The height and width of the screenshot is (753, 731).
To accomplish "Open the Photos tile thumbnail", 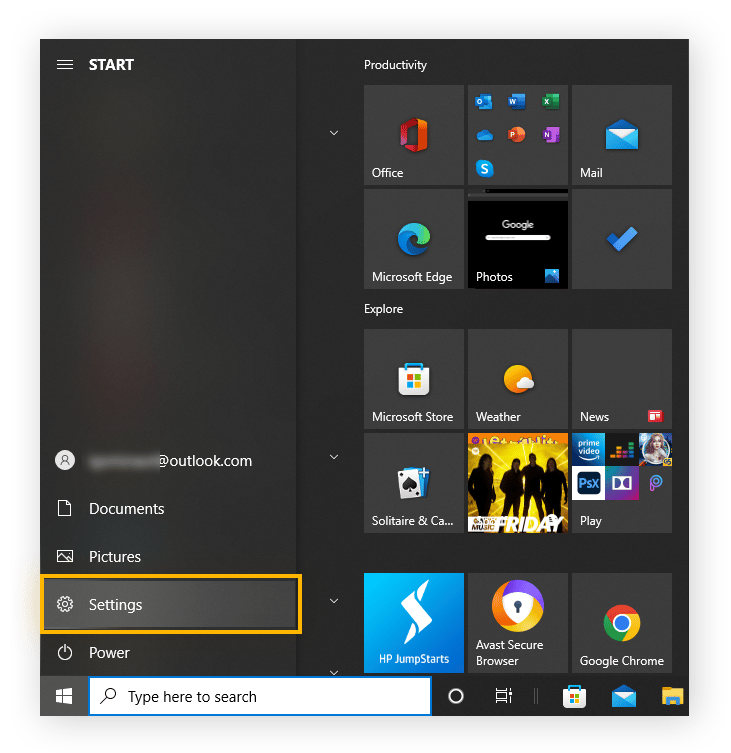I will click(x=517, y=239).
